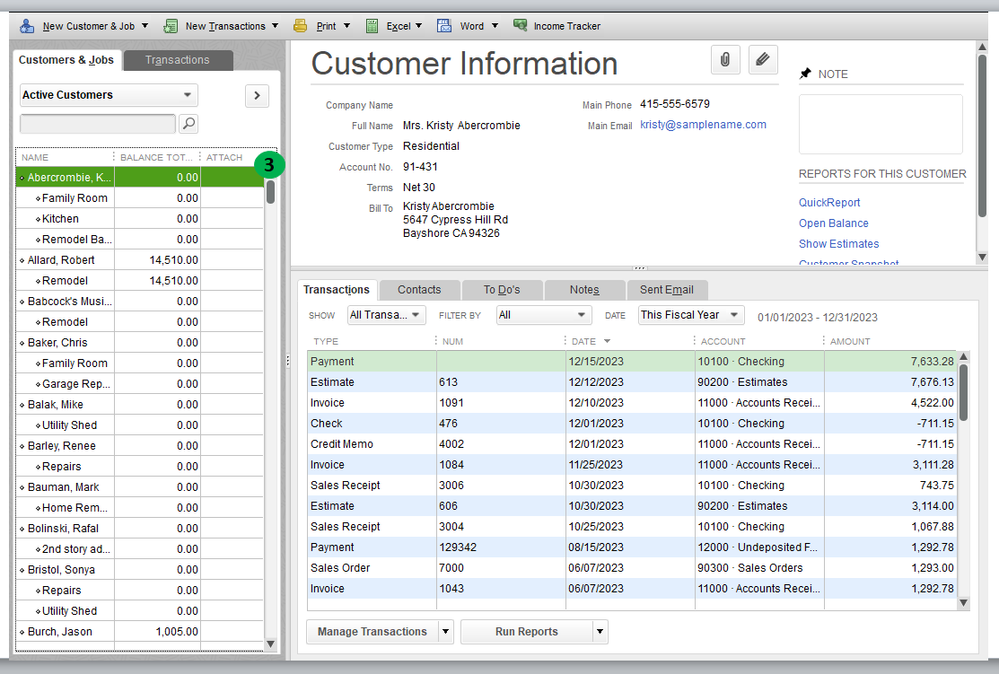
Task: Click the pencil edit customer icon
Action: coord(762,60)
